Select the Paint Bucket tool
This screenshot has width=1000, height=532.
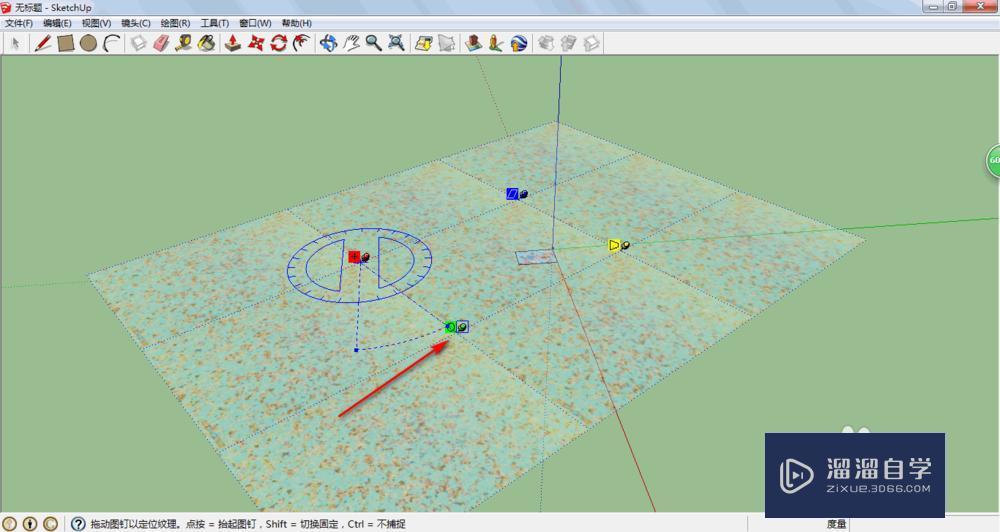(207, 43)
